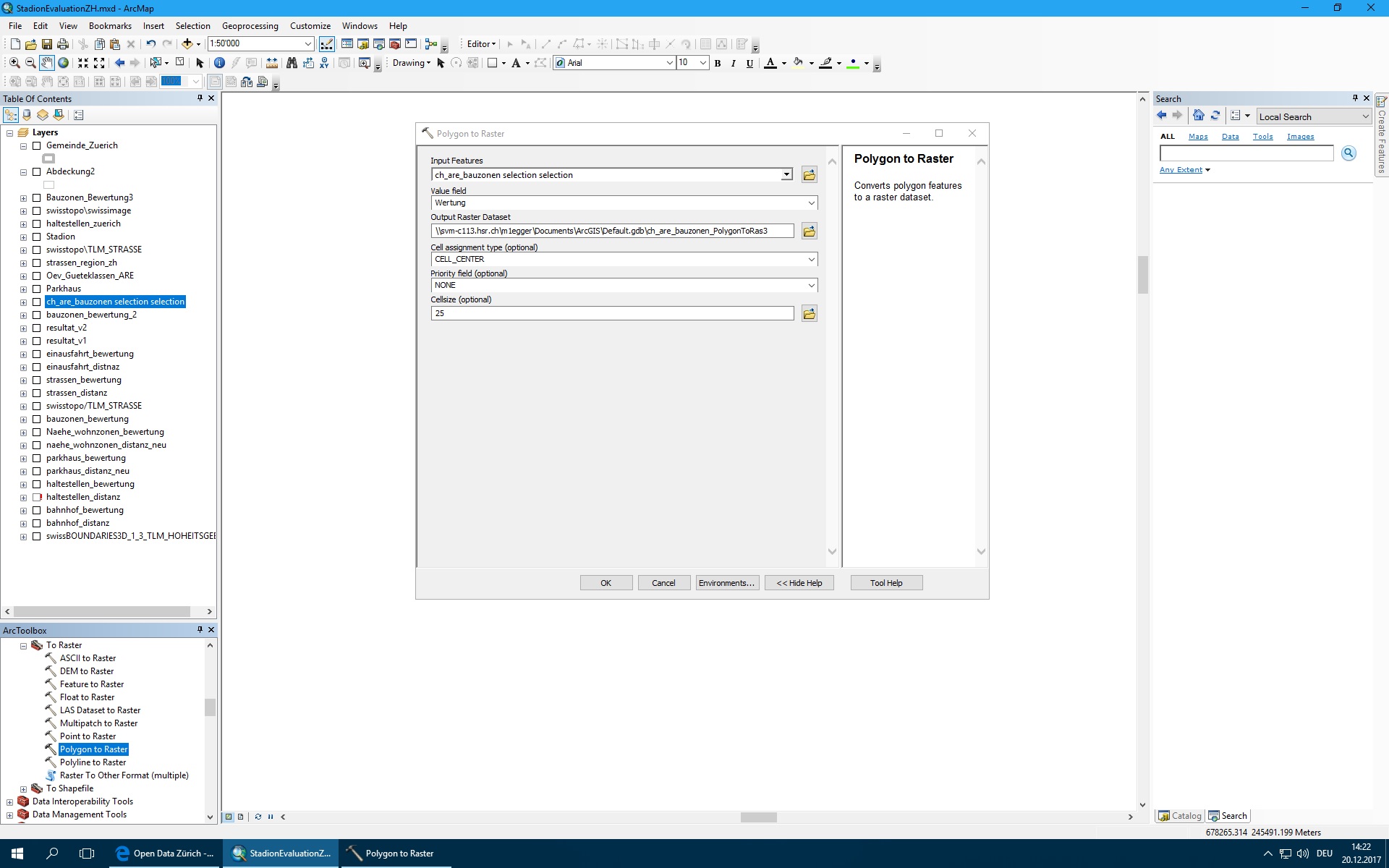1389x868 pixels.
Task: Click the Save map icon
Action: [x=47, y=44]
